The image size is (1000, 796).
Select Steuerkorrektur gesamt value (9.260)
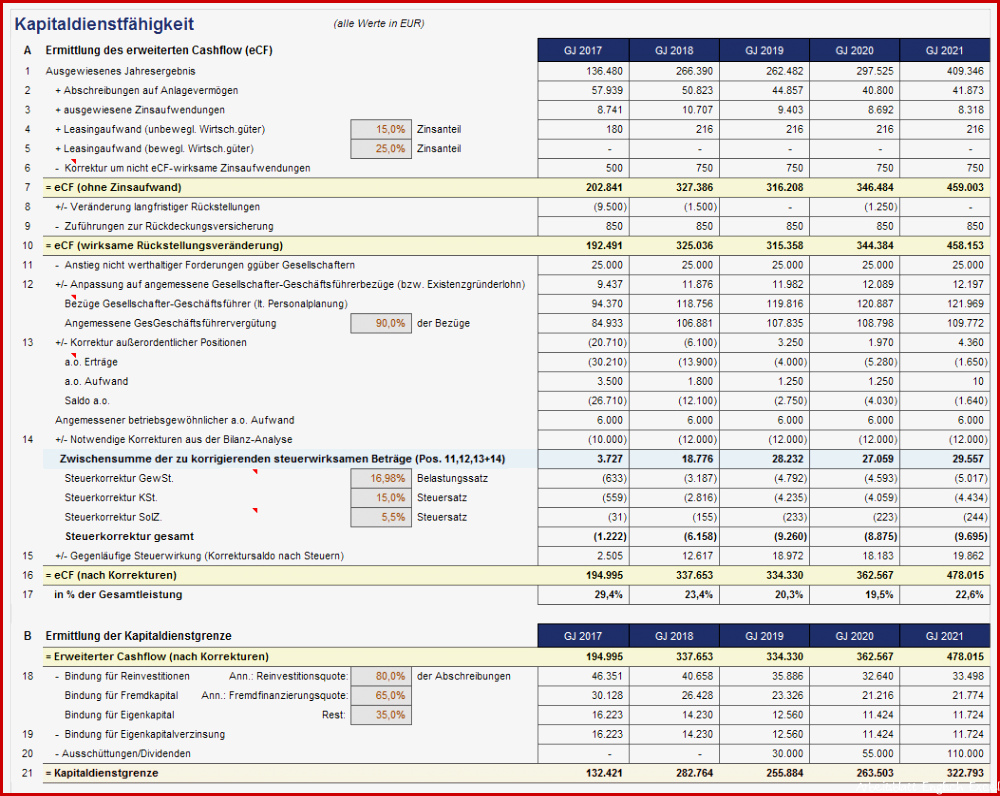(764, 536)
